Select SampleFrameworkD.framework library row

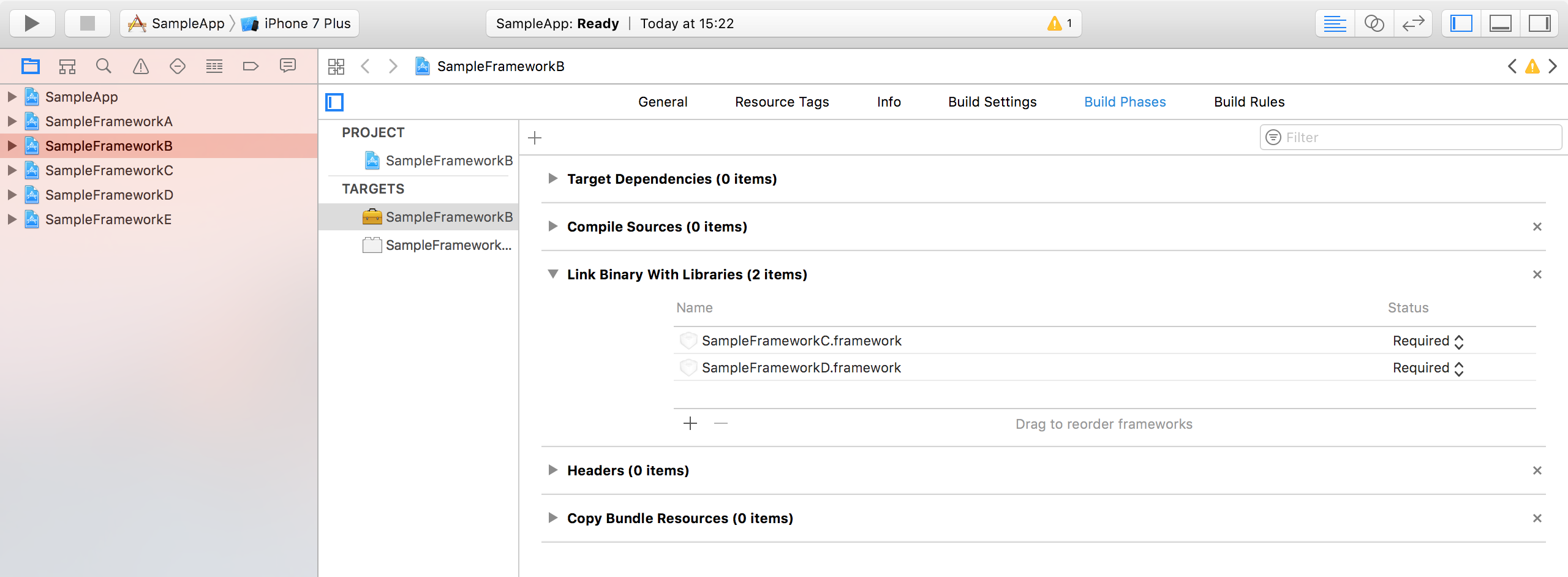1105,368
